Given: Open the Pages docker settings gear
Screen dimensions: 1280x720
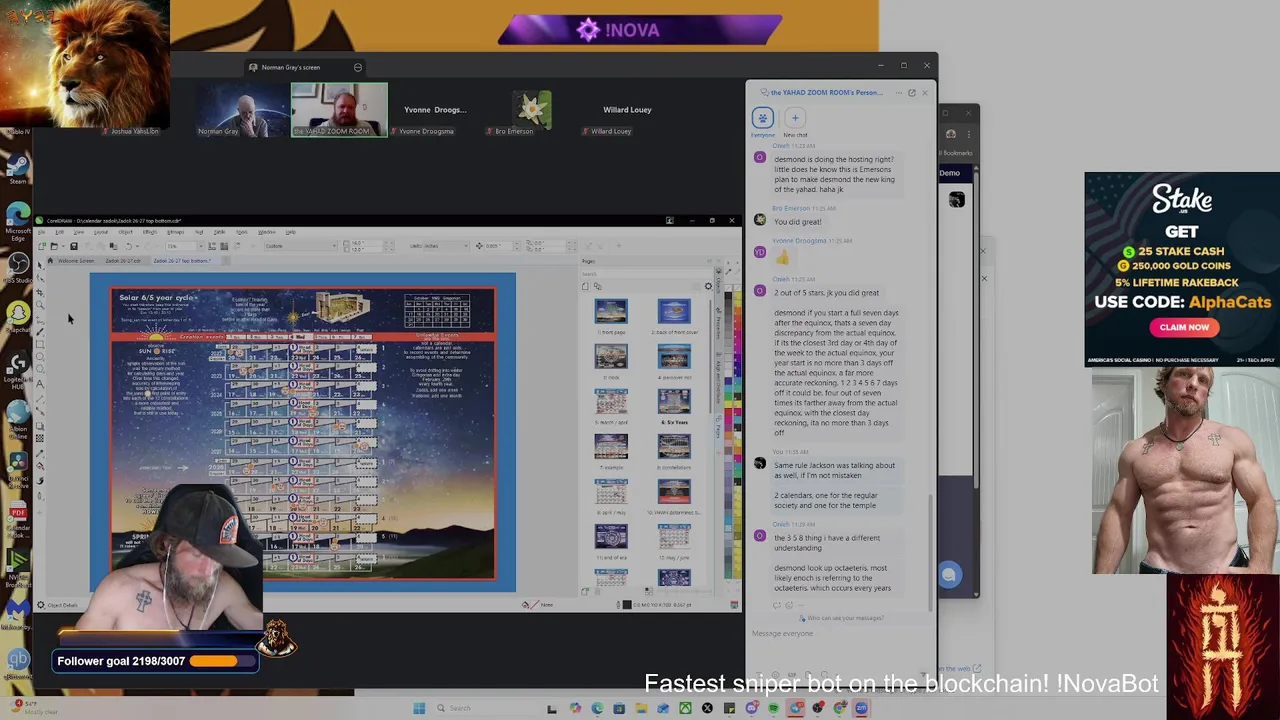Looking at the screenshot, I should tap(708, 286).
